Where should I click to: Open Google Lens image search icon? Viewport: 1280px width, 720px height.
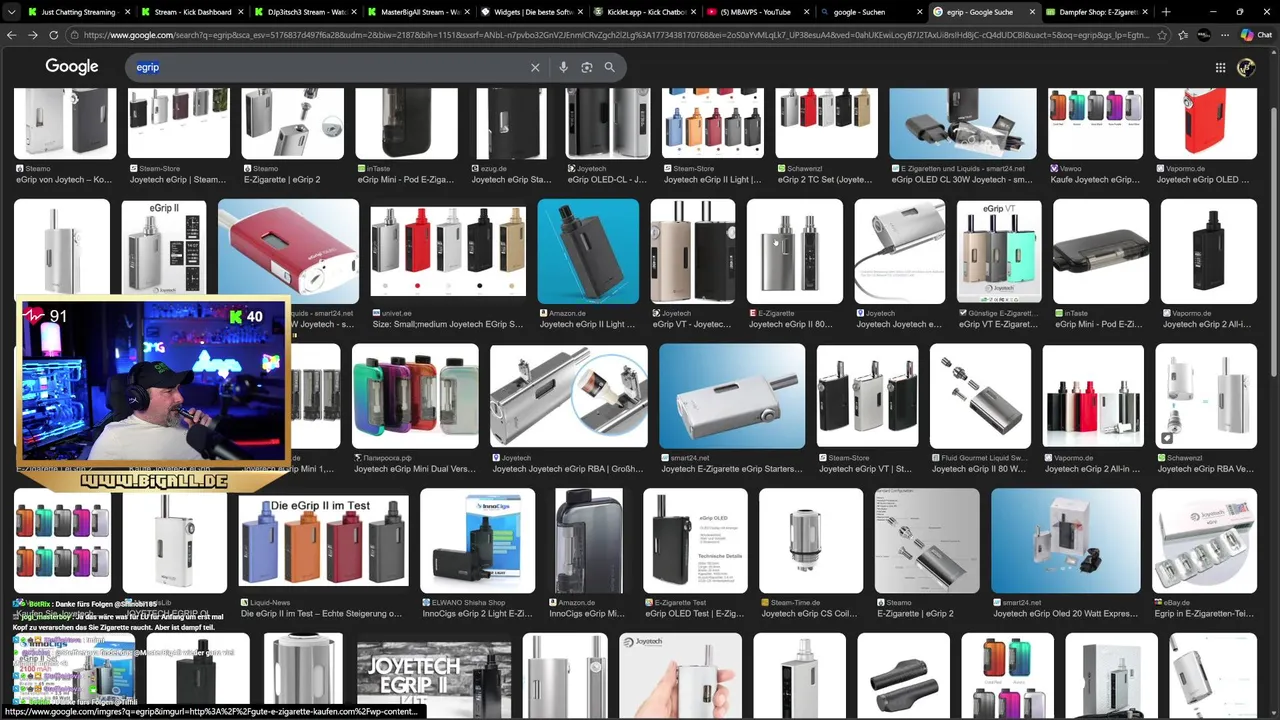587,67
